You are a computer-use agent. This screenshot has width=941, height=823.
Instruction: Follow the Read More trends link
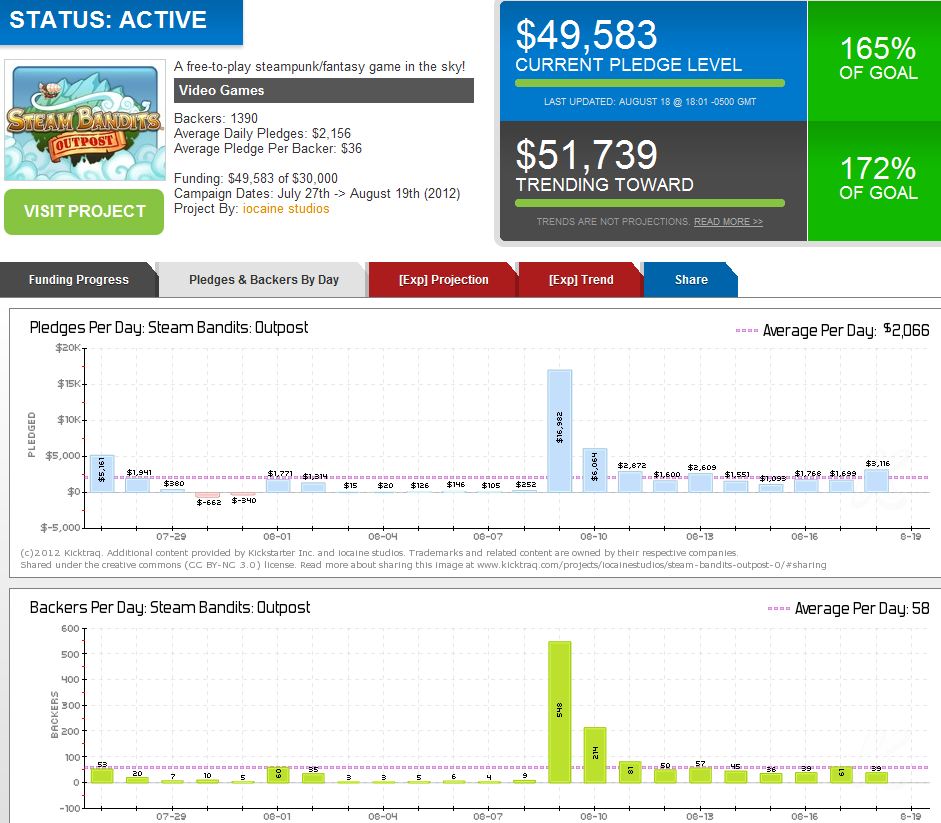pyautogui.click(x=728, y=222)
